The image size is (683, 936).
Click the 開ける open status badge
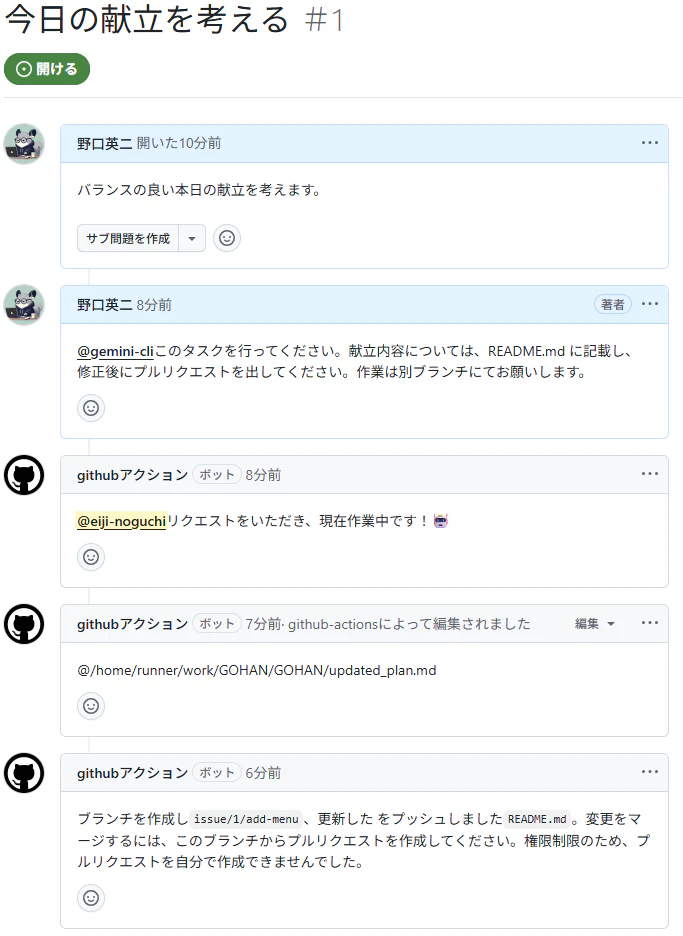[47, 69]
